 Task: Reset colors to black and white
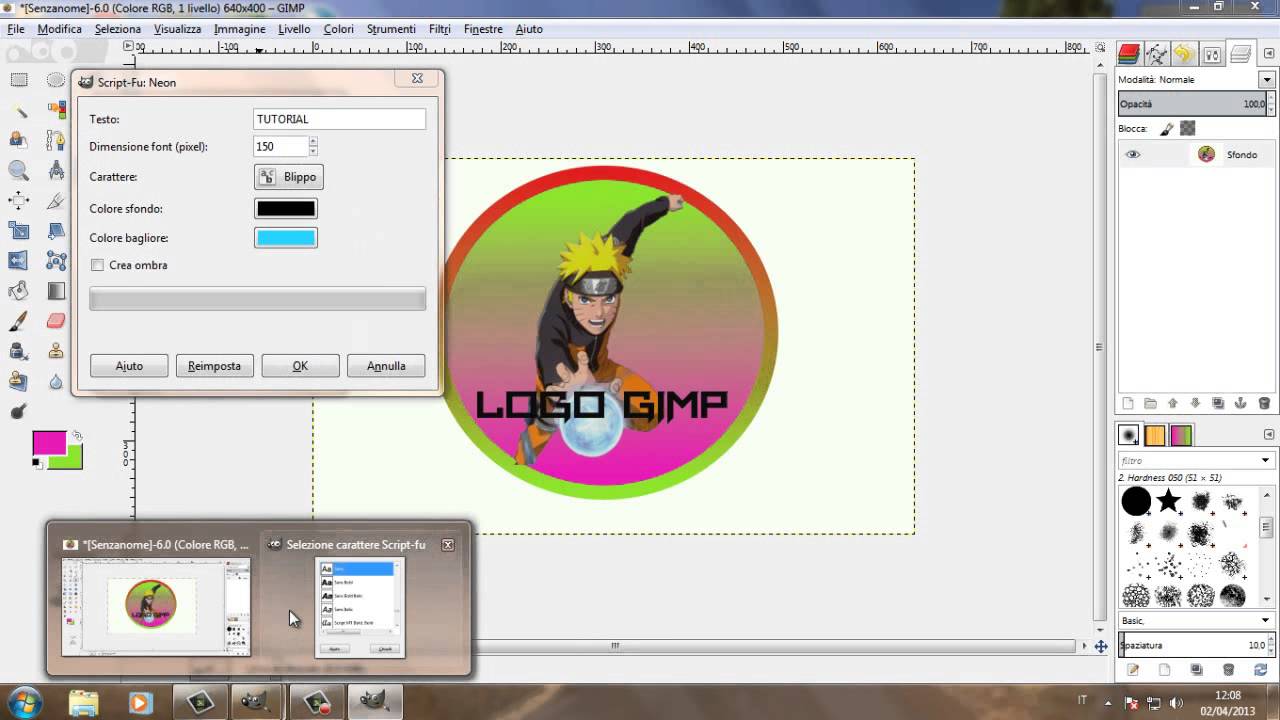tap(37, 462)
